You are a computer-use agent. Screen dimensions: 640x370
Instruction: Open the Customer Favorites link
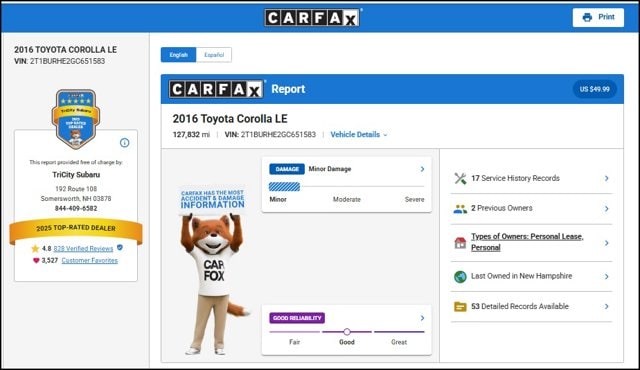point(89,260)
